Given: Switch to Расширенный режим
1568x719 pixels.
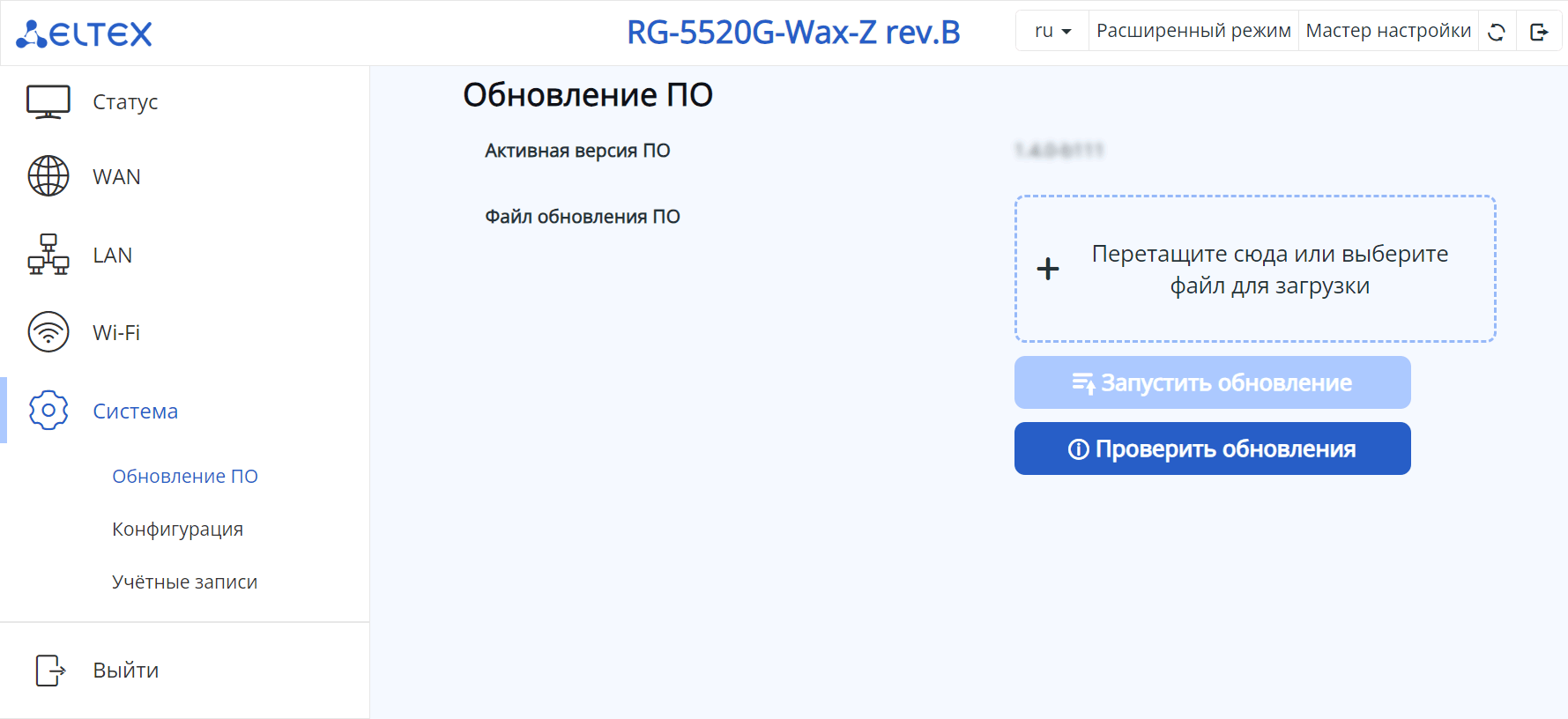Looking at the screenshot, I should coord(1193,31).
